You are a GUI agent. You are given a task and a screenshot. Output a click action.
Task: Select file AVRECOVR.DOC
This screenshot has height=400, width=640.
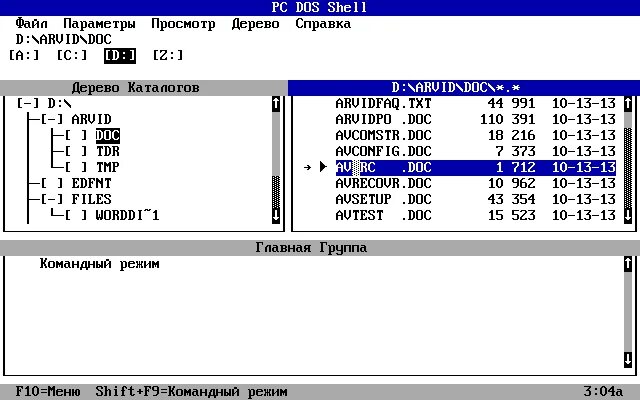pos(476,183)
